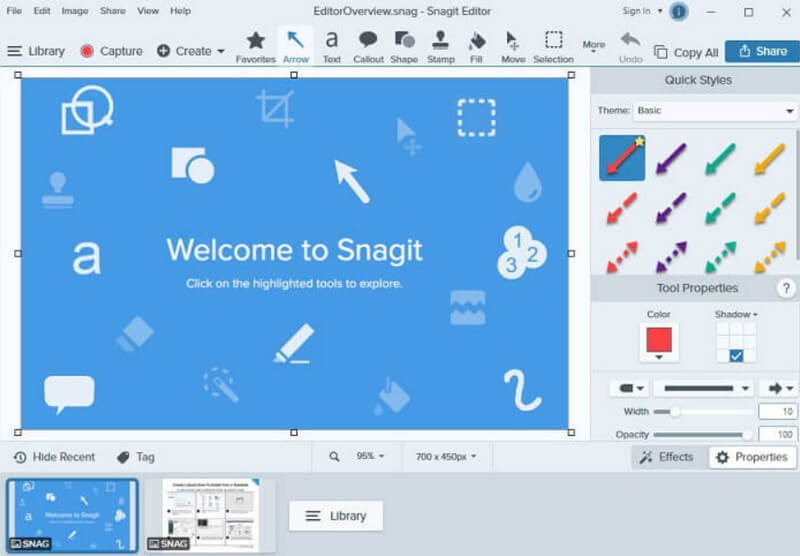Toggle the Shadow checkbox
800x556 pixels.
tap(736, 356)
